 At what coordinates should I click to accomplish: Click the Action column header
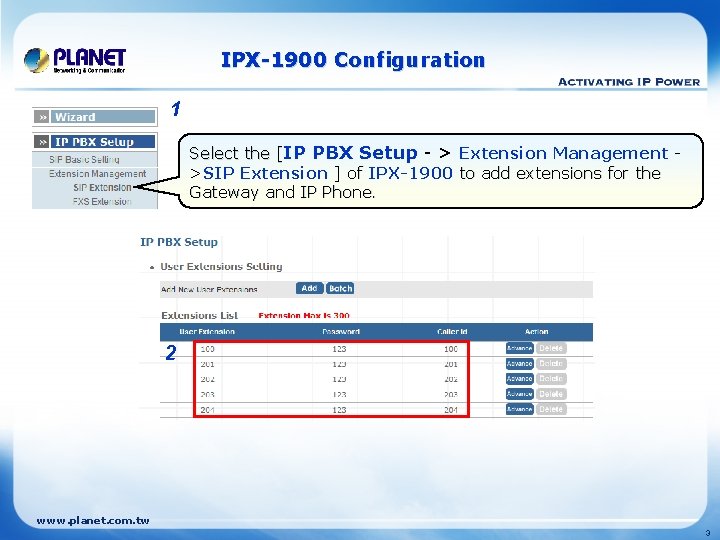[x=536, y=332]
